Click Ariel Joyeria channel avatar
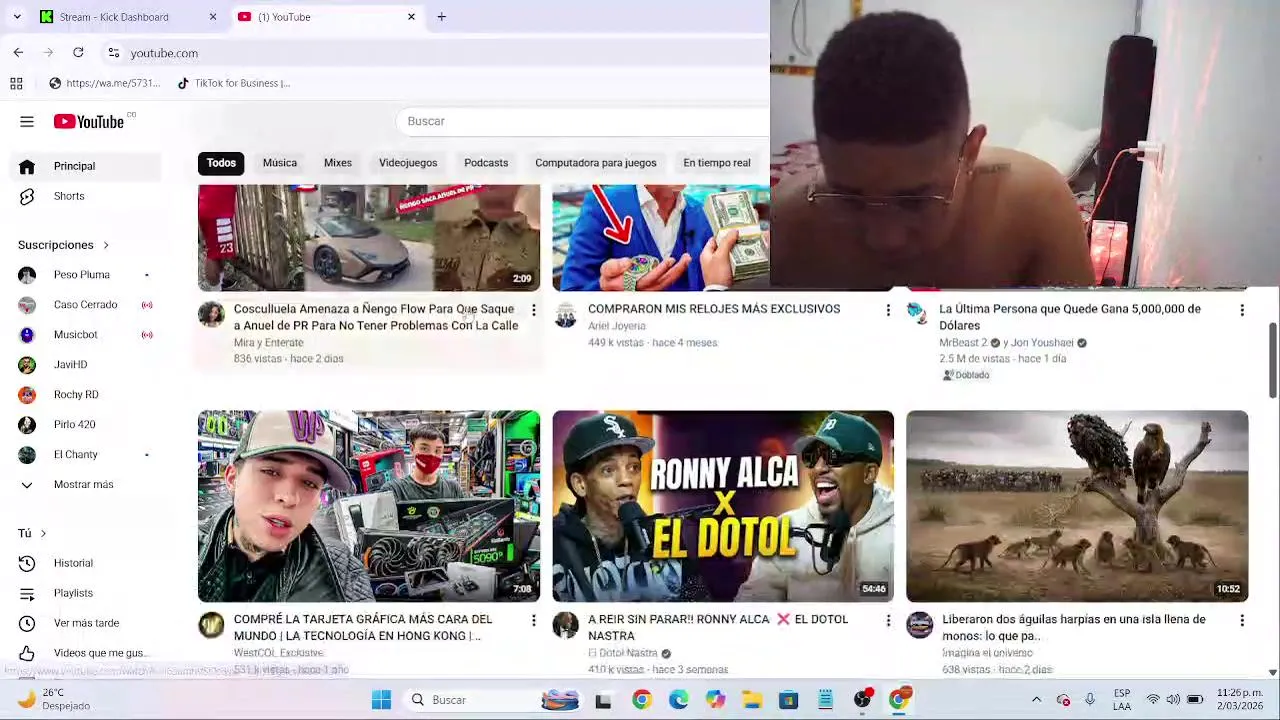1280x720 pixels. coord(565,315)
